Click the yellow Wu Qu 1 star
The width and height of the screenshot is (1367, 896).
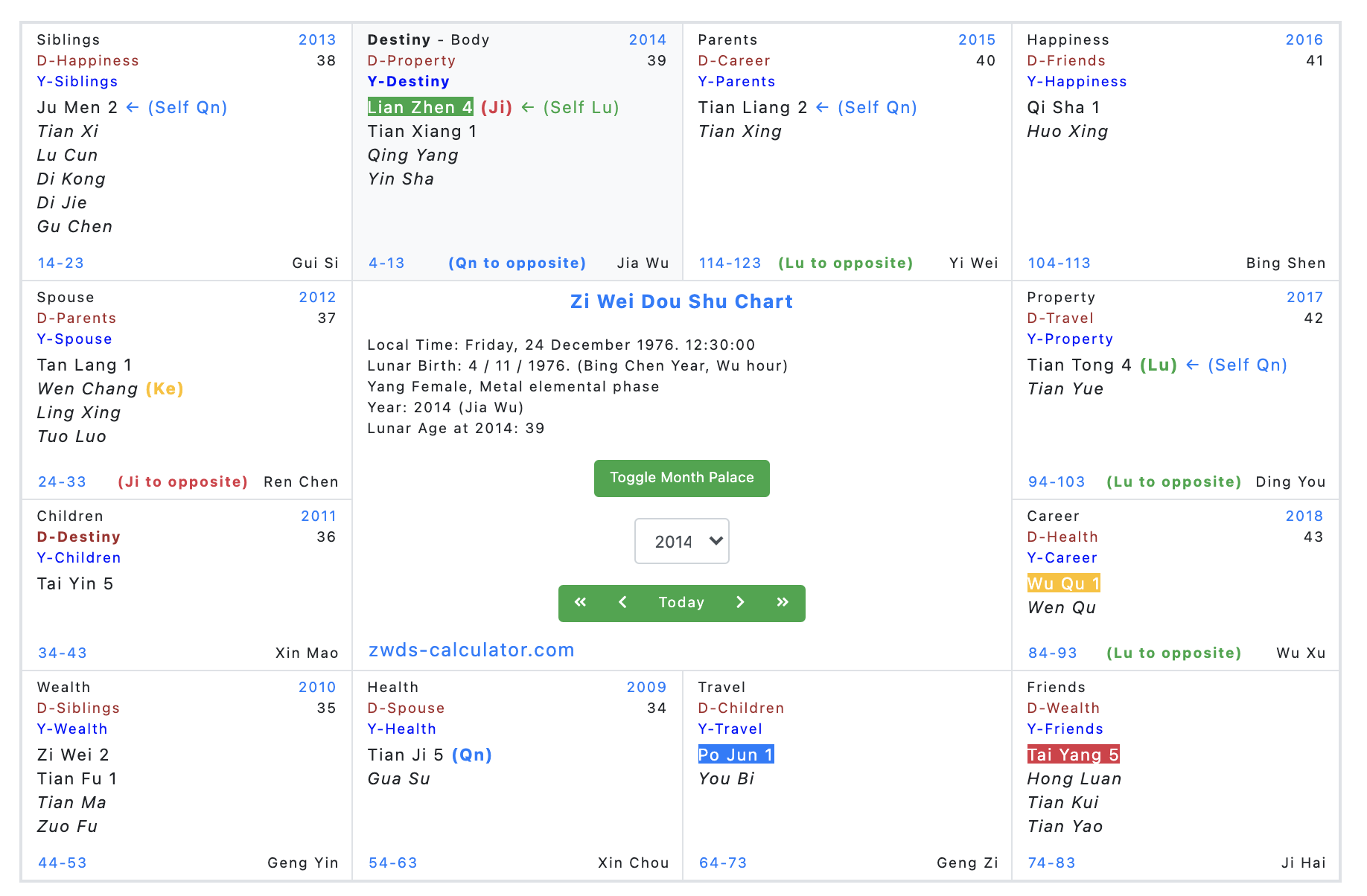tap(1063, 583)
